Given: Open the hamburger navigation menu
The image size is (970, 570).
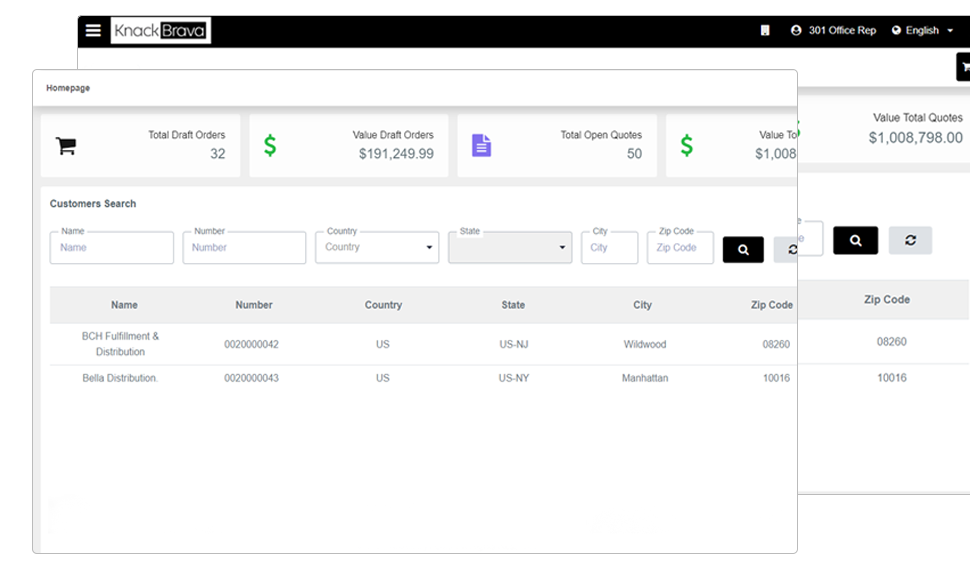Looking at the screenshot, I should point(93,30).
